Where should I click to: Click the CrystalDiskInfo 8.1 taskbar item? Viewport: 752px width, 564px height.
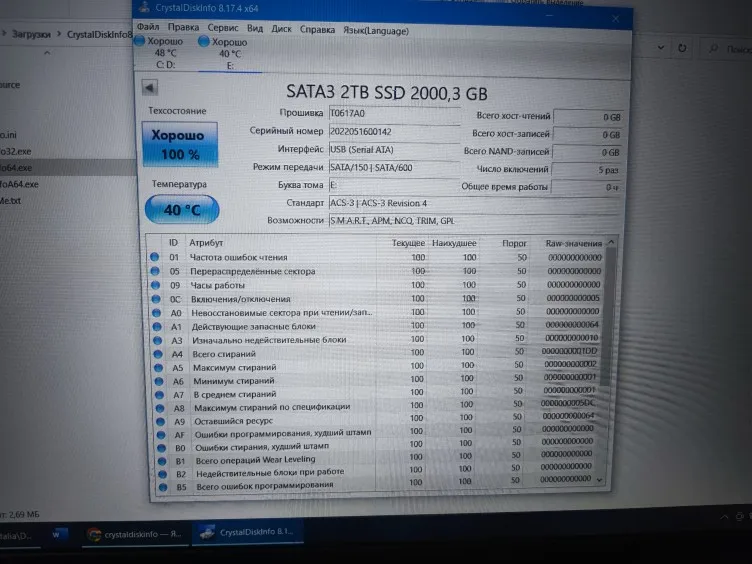(x=247, y=532)
